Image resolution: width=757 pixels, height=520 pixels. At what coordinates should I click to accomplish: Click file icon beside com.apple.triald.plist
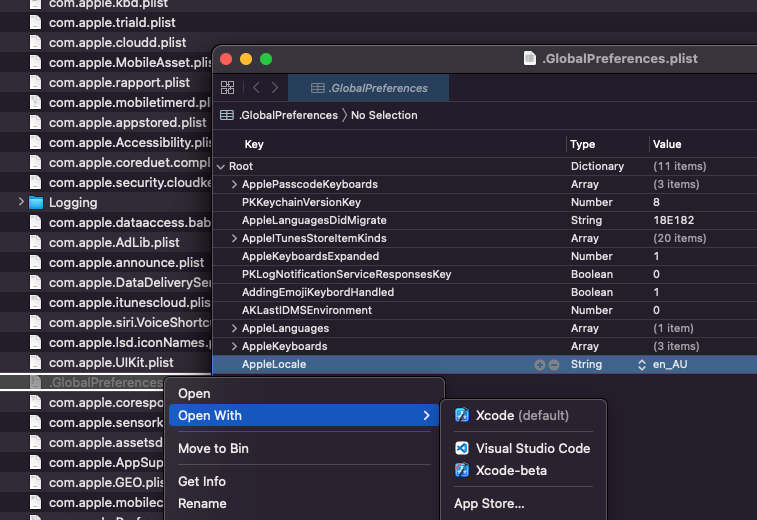tap(35, 23)
